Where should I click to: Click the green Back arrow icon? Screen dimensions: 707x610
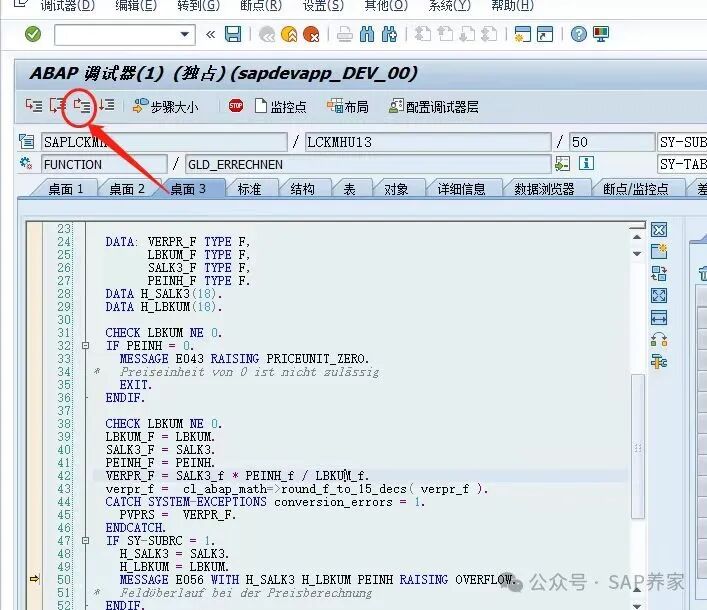pyautogui.click(x=267, y=34)
